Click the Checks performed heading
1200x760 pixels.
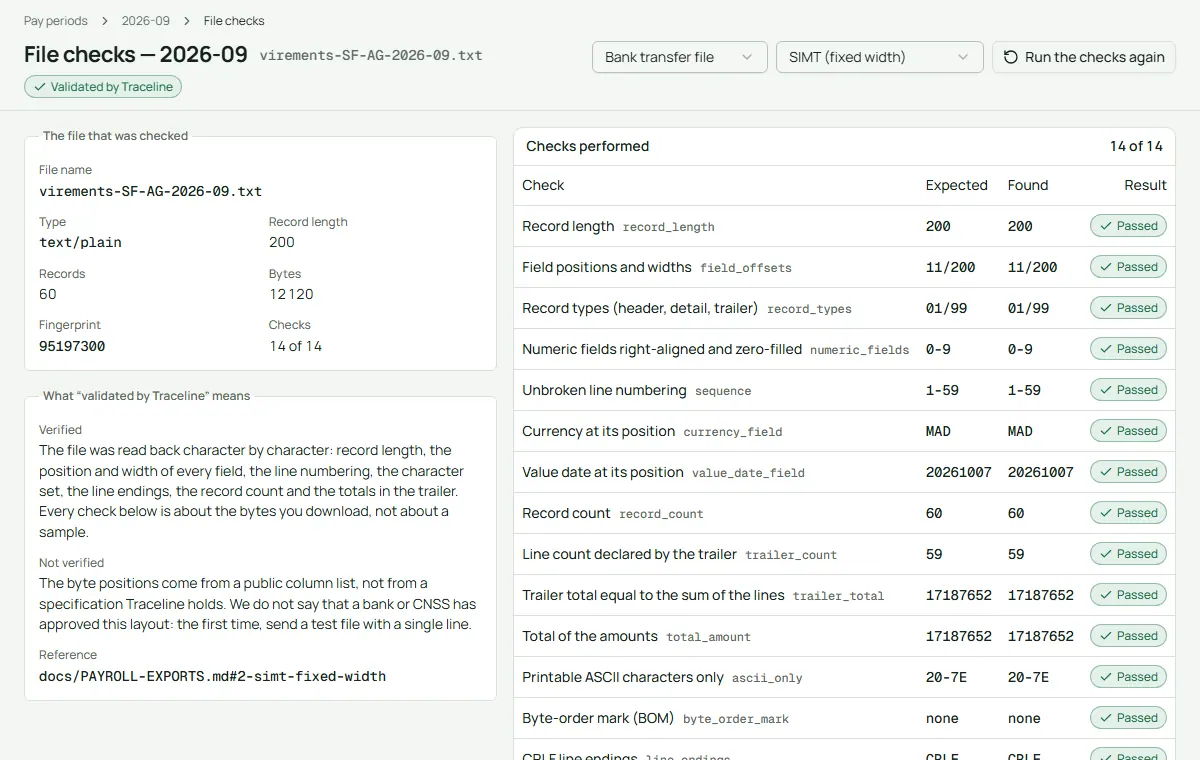point(588,146)
